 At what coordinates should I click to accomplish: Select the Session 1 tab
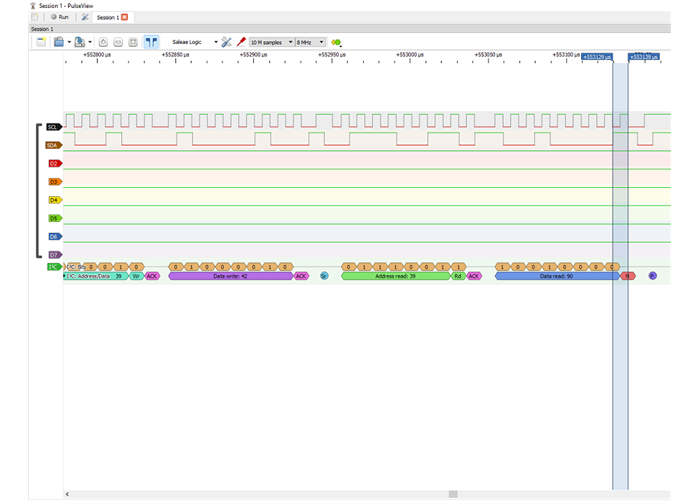point(106,17)
